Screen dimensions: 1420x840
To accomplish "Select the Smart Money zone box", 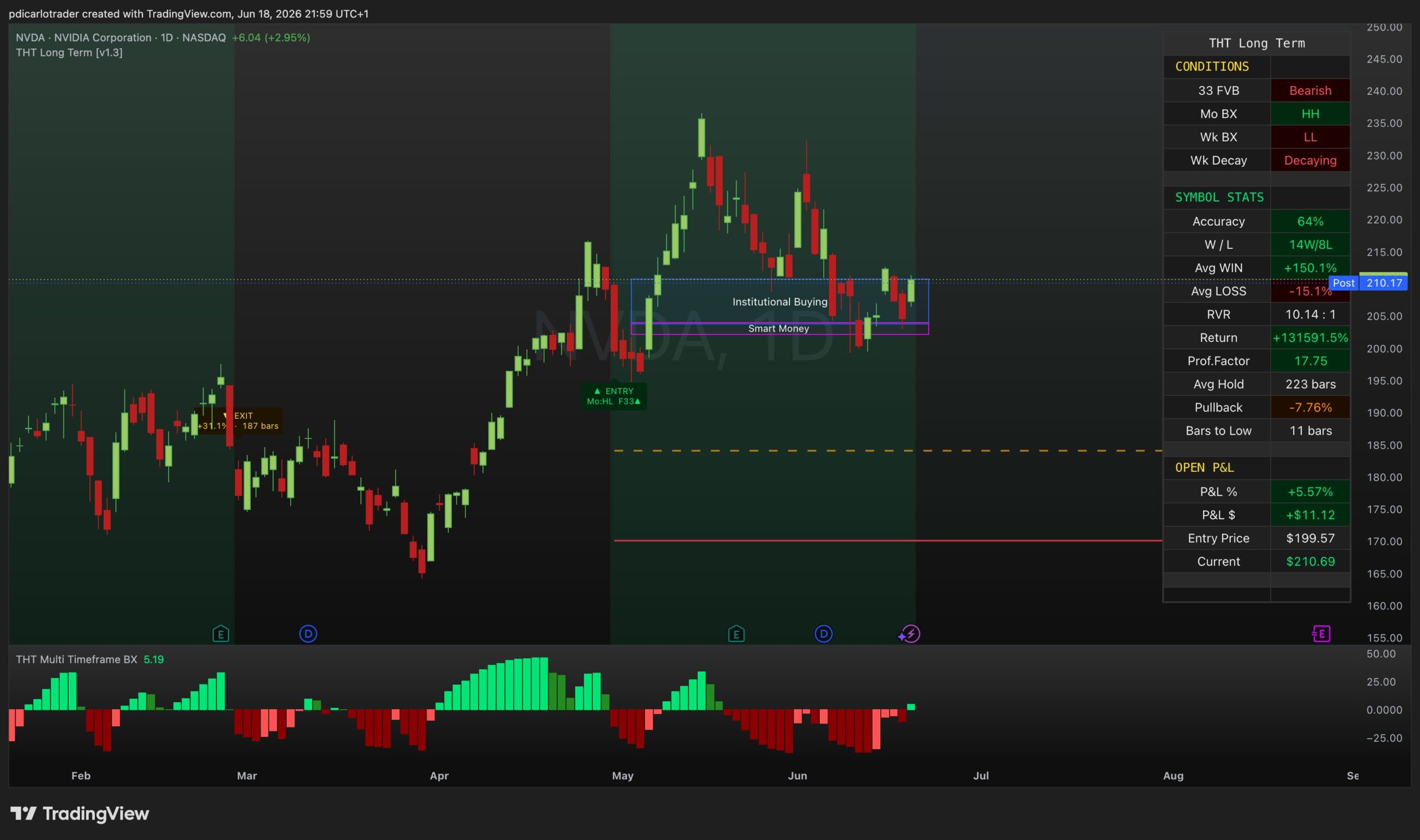I will click(780, 328).
